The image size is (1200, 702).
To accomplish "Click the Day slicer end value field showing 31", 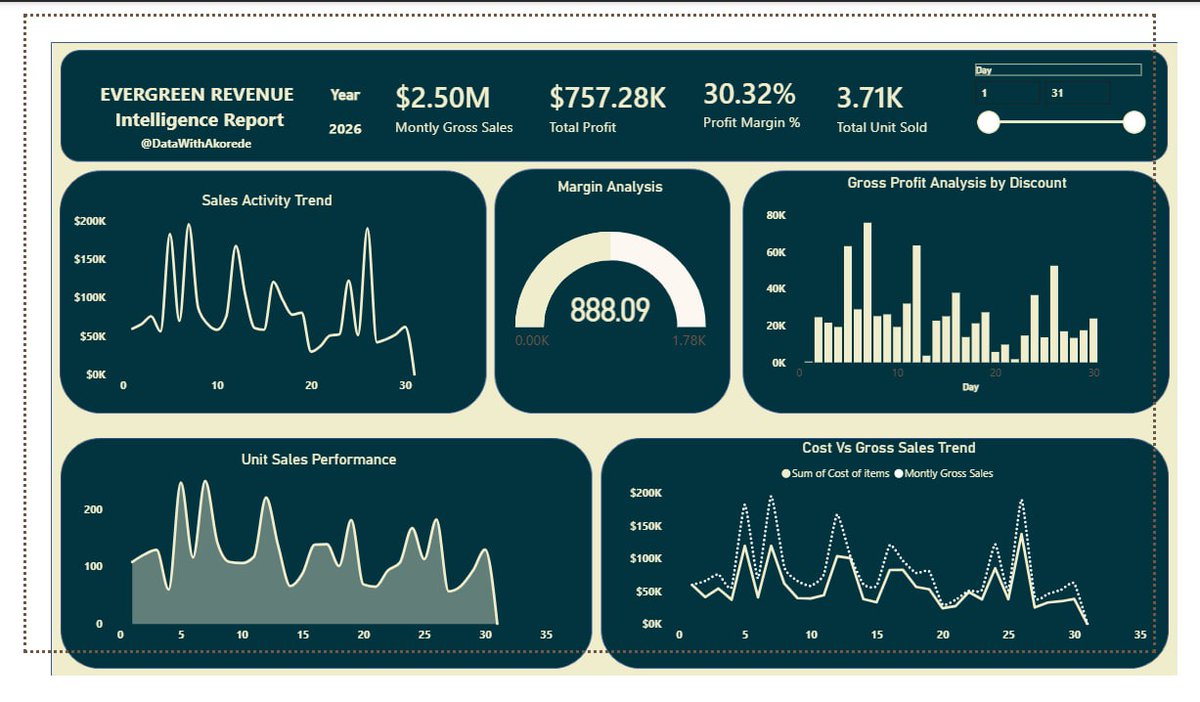I will tap(1078, 93).
